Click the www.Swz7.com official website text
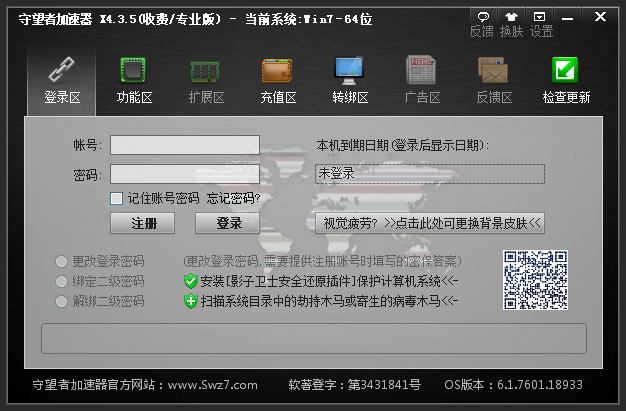This screenshot has width=626, height=411. (212, 385)
